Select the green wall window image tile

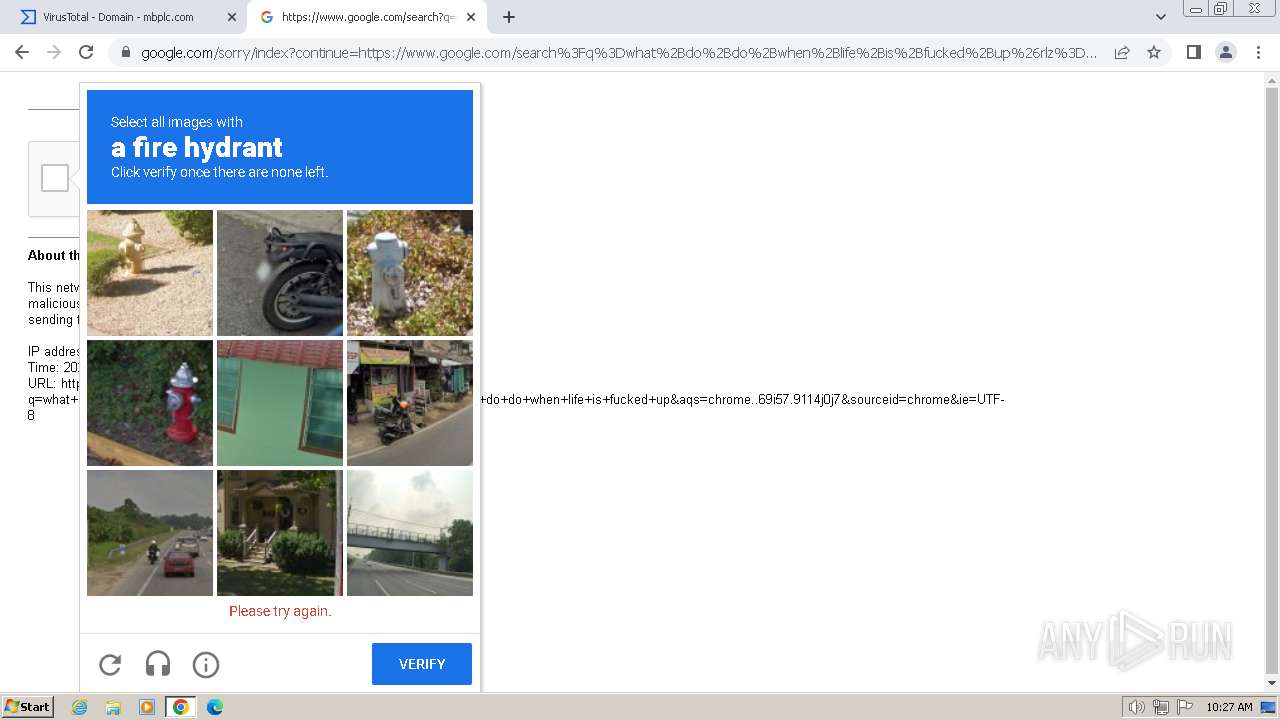pos(280,403)
